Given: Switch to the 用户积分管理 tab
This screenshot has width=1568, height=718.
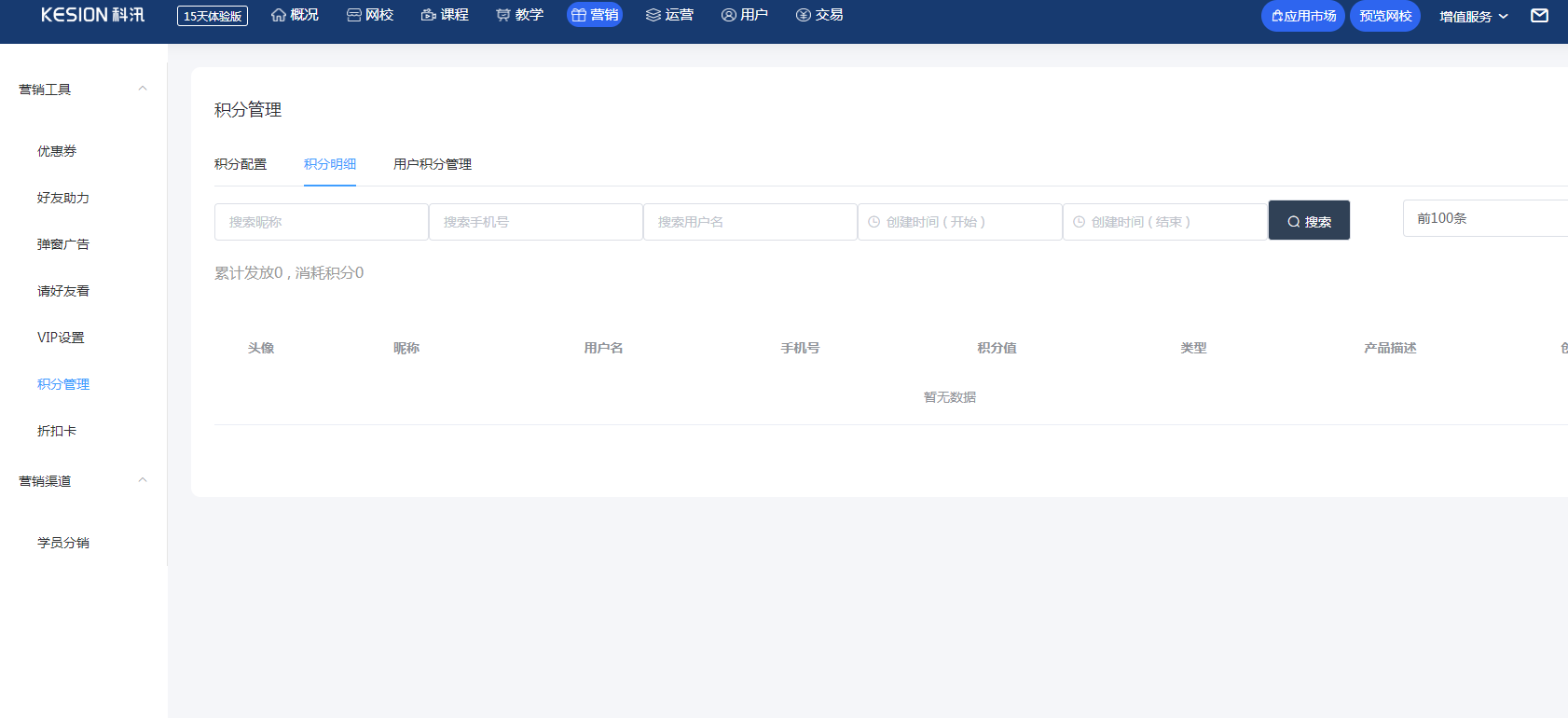Looking at the screenshot, I should (x=433, y=164).
